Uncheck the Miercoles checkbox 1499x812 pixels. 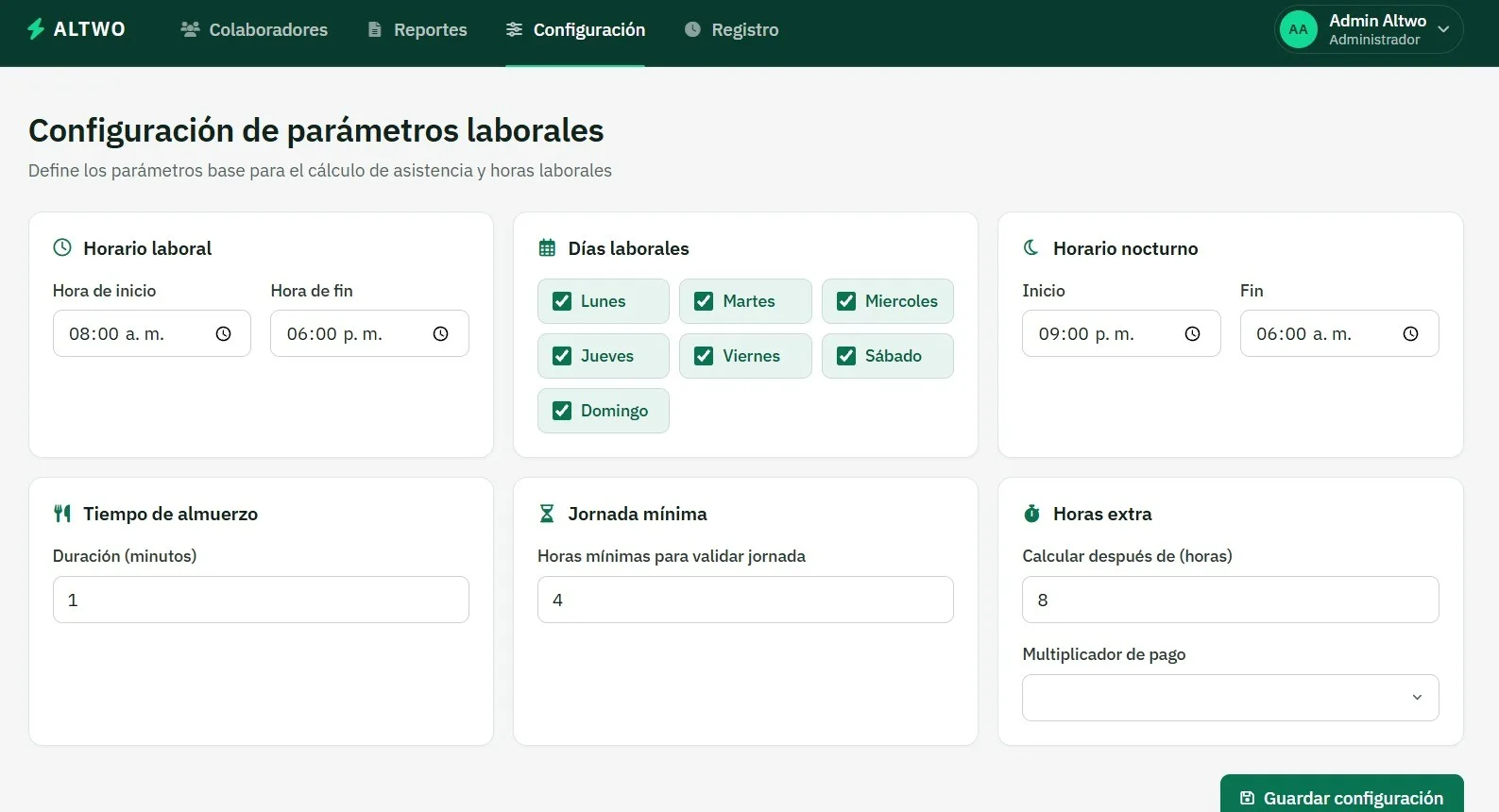point(846,301)
